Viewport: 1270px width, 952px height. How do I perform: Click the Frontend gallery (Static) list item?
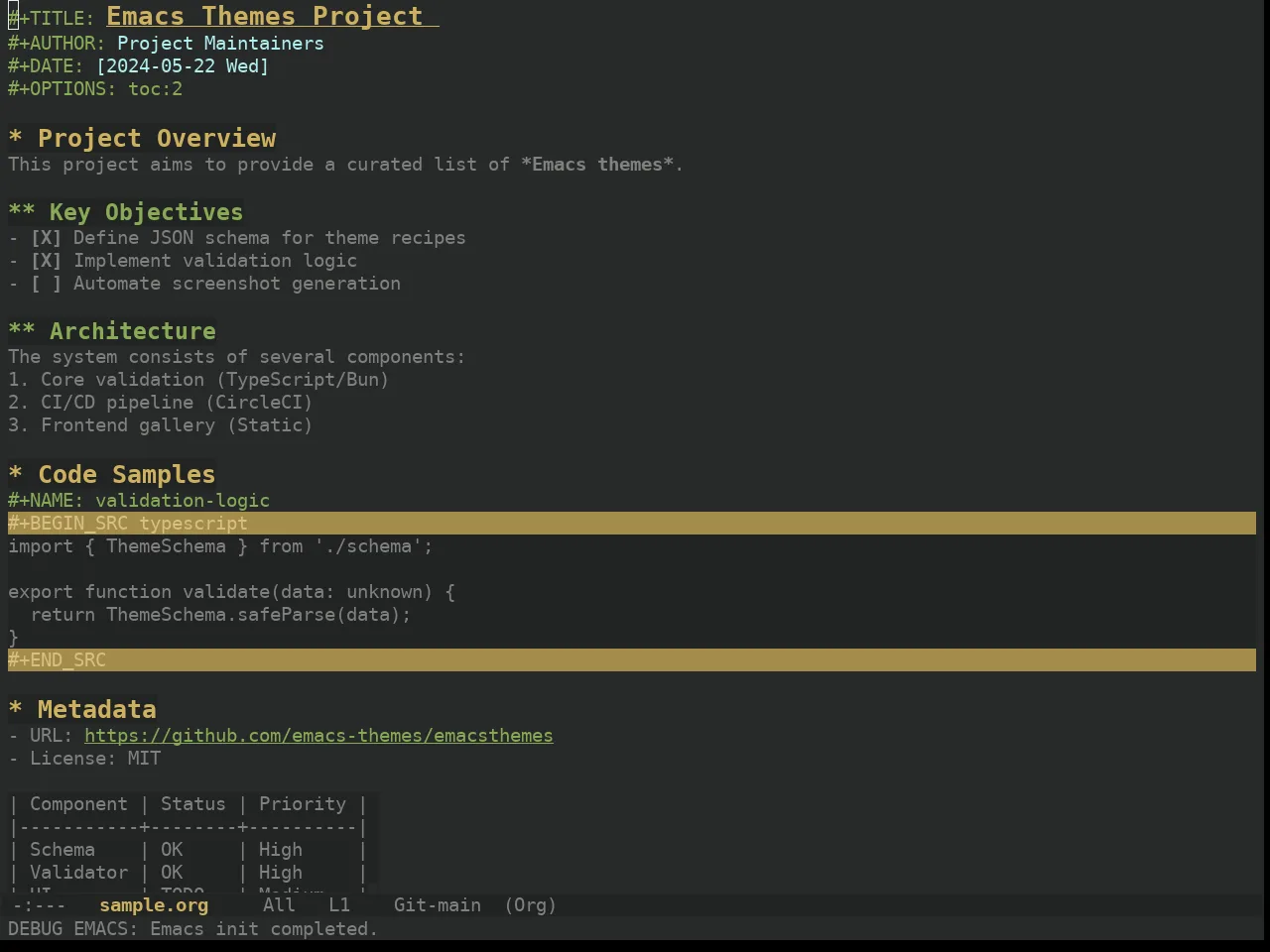coord(161,425)
